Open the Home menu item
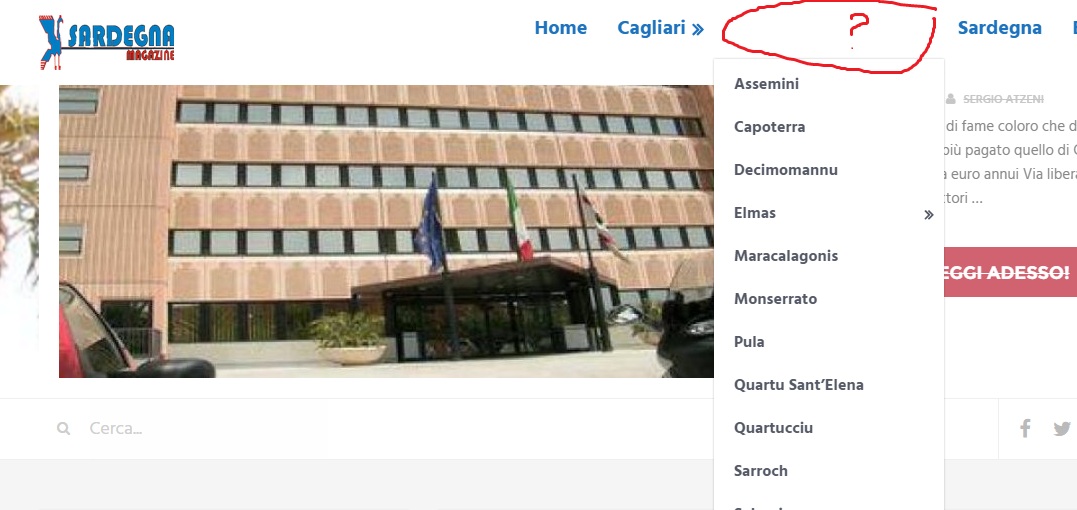This screenshot has width=1077, height=510. click(560, 28)
